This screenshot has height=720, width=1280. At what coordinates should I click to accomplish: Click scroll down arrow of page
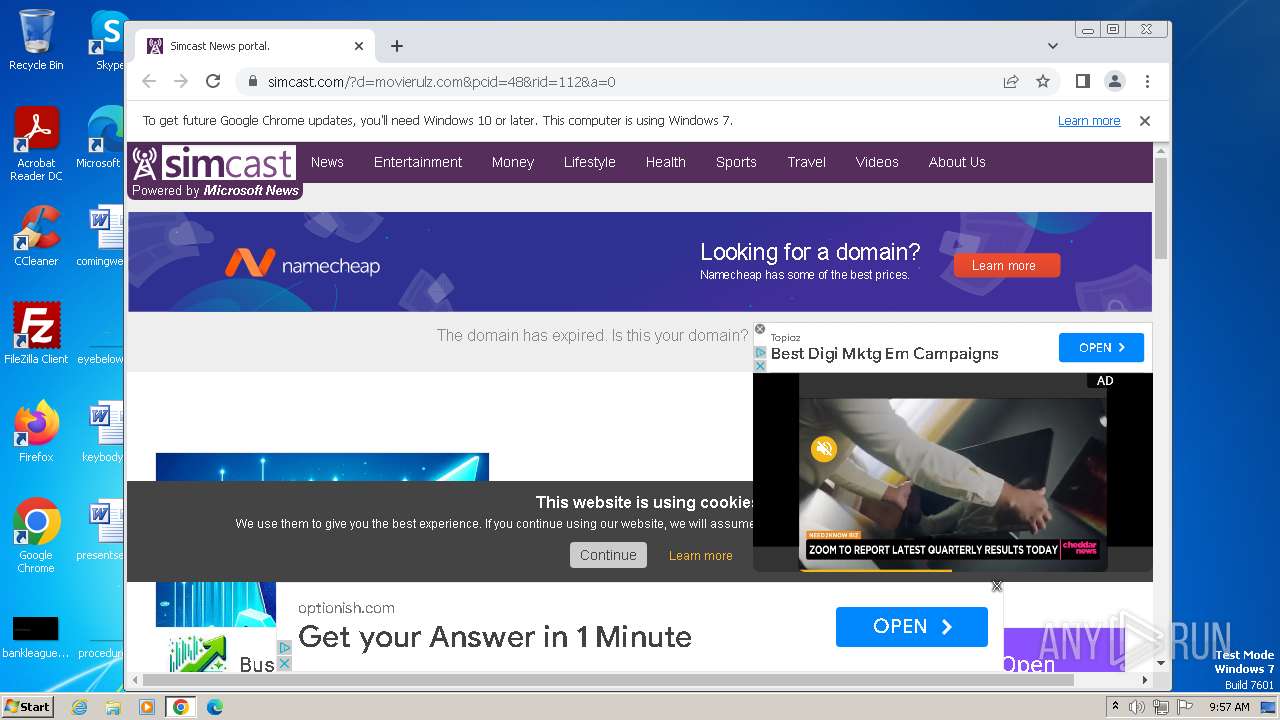pyautogui.click(x=1161, y=663)
